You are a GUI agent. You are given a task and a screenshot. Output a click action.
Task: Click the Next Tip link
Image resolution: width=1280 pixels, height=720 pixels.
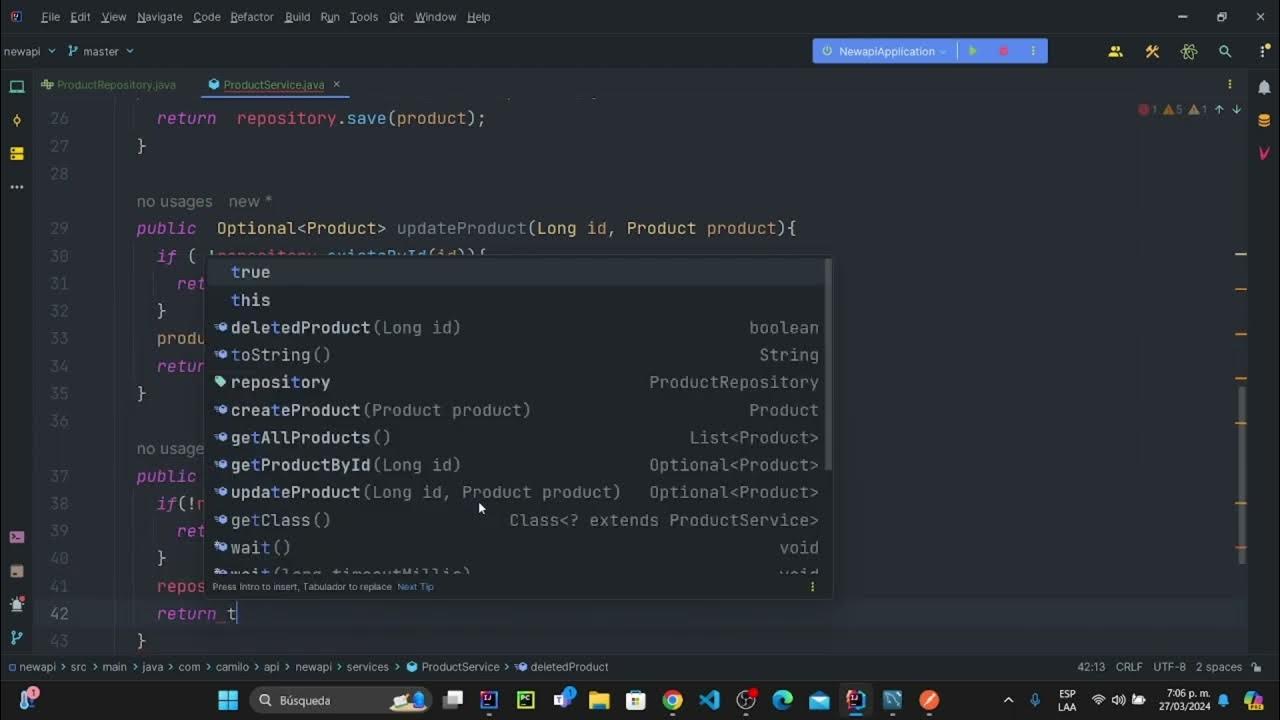pos(415,587)
